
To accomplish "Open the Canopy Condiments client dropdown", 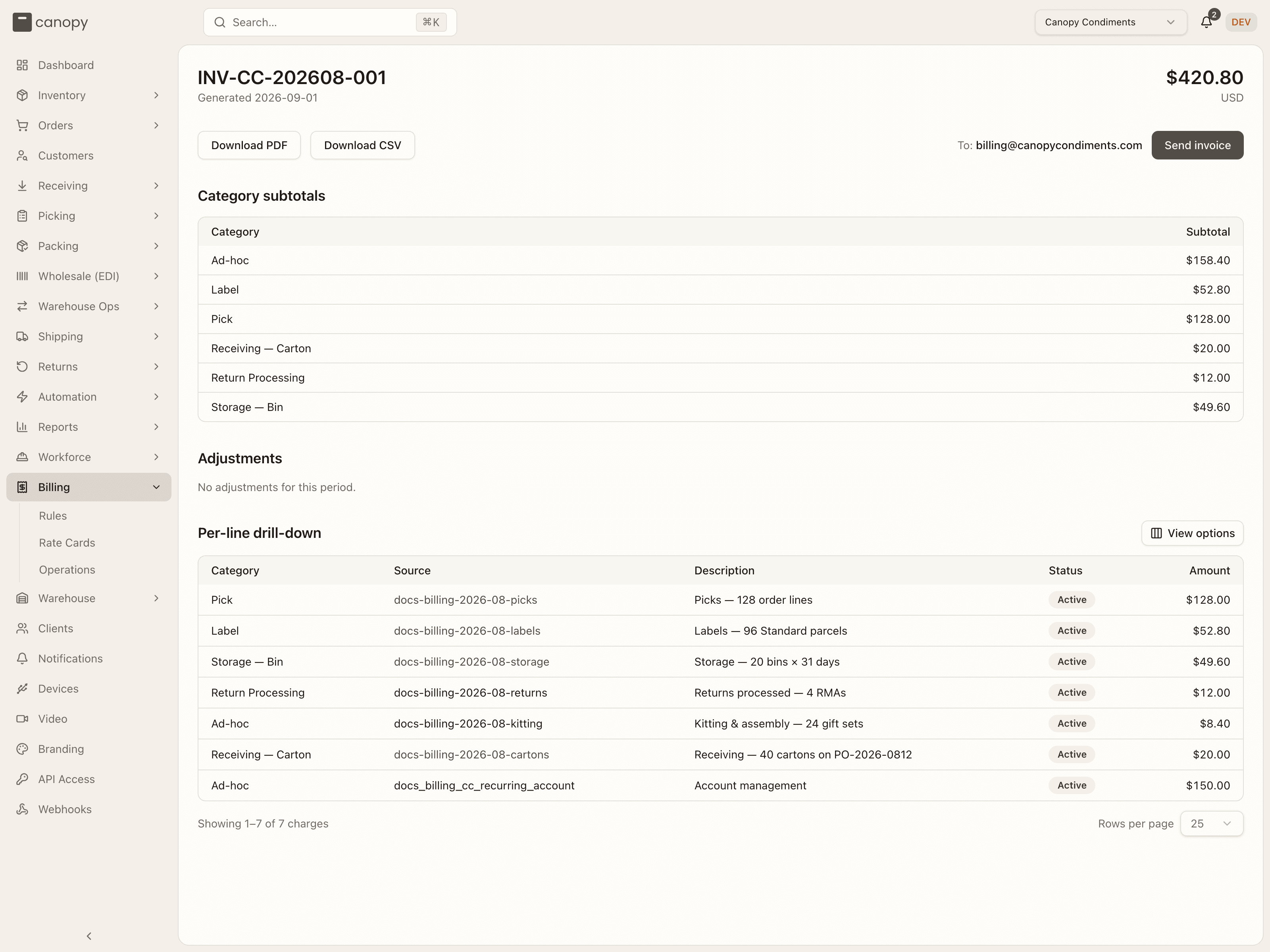I will click(x=1110, y=22).
